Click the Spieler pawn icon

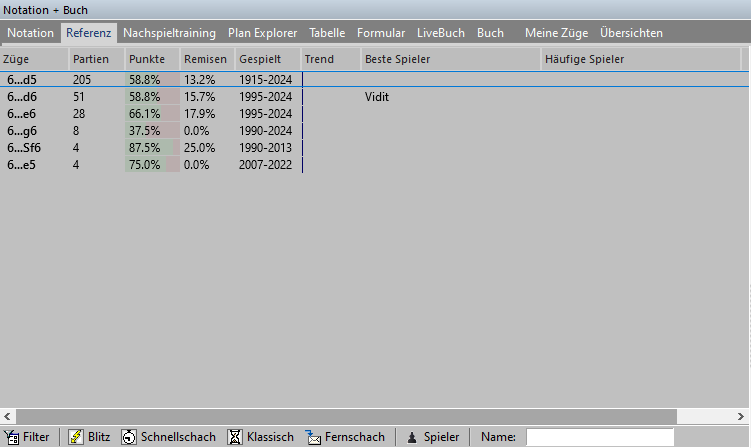coord(411,437)
